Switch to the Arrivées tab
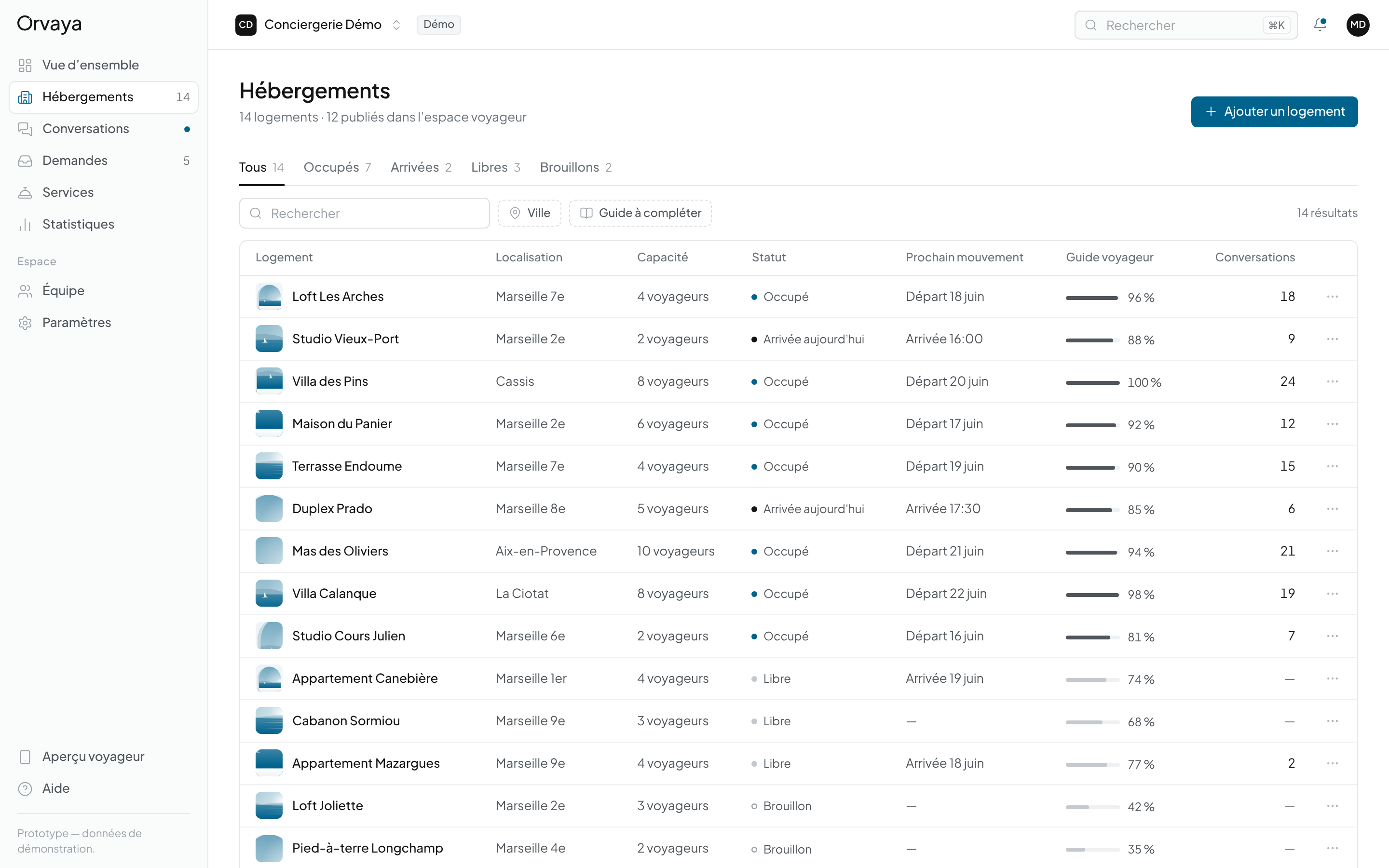Image resolution: width=1389 pixels, height=868 pixels. [422, 168]
